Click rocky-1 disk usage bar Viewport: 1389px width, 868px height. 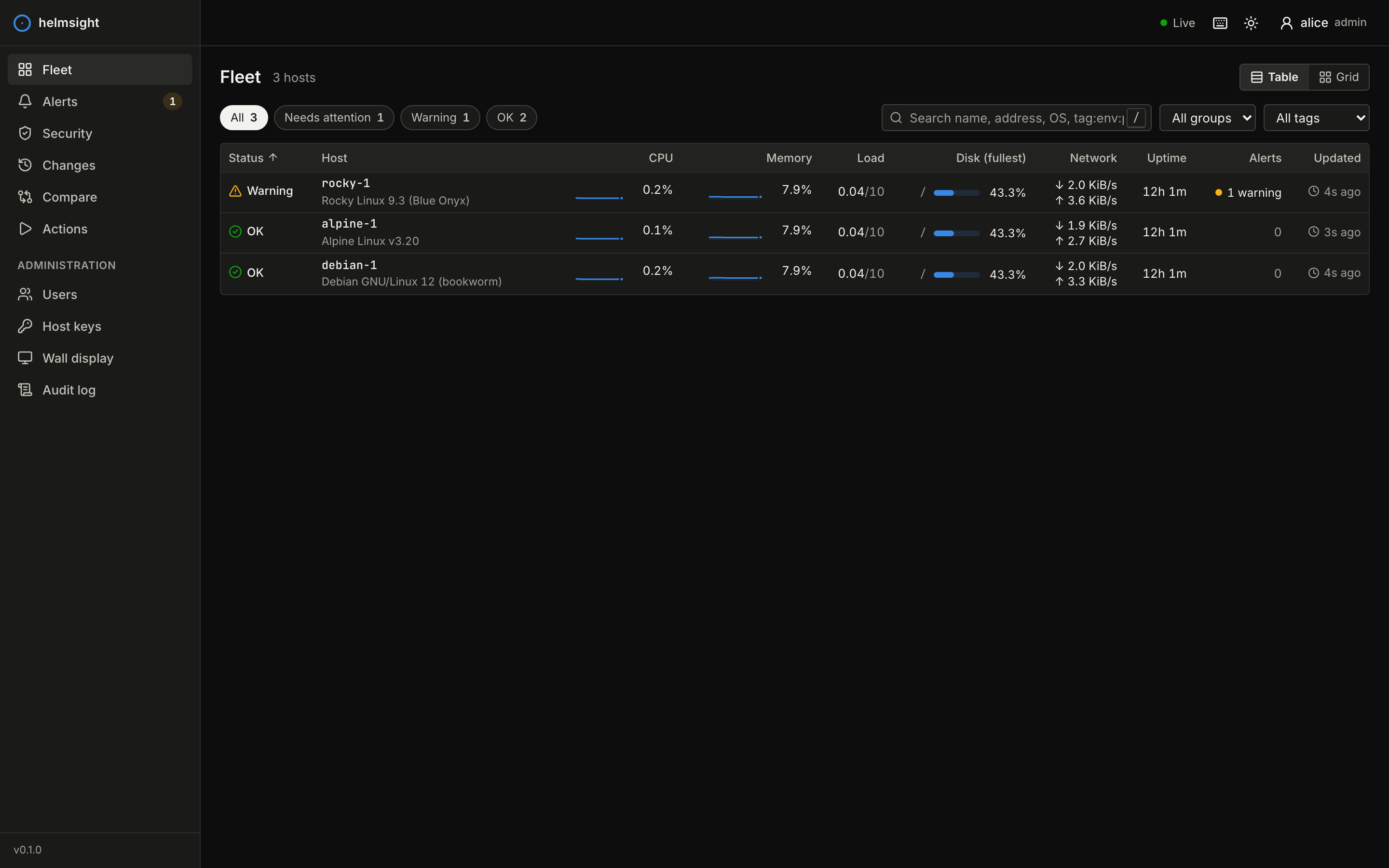pos(956,193)
